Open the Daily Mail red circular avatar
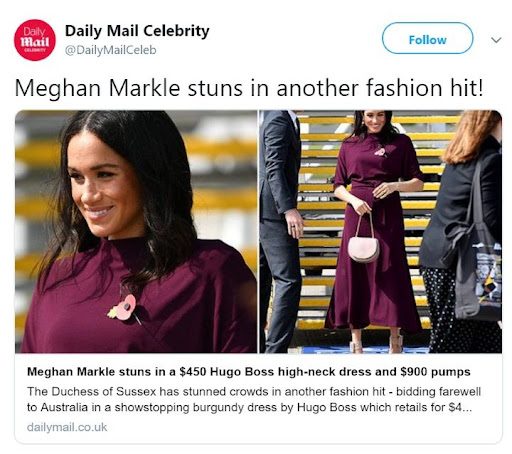 click(x=35, y=40)
